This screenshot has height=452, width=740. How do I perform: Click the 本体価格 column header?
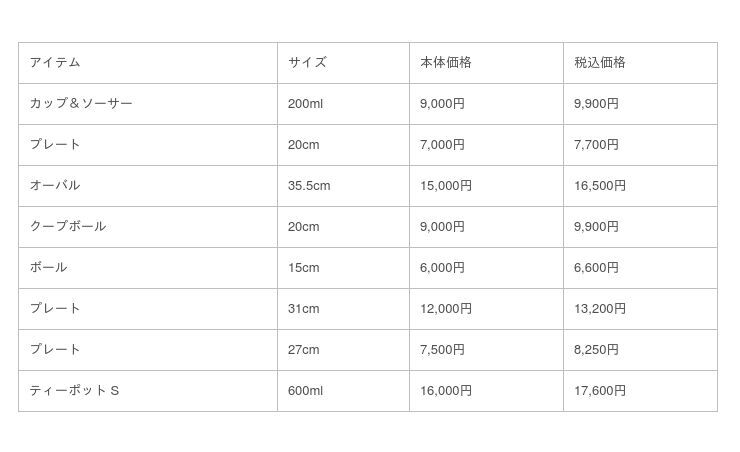445,63
